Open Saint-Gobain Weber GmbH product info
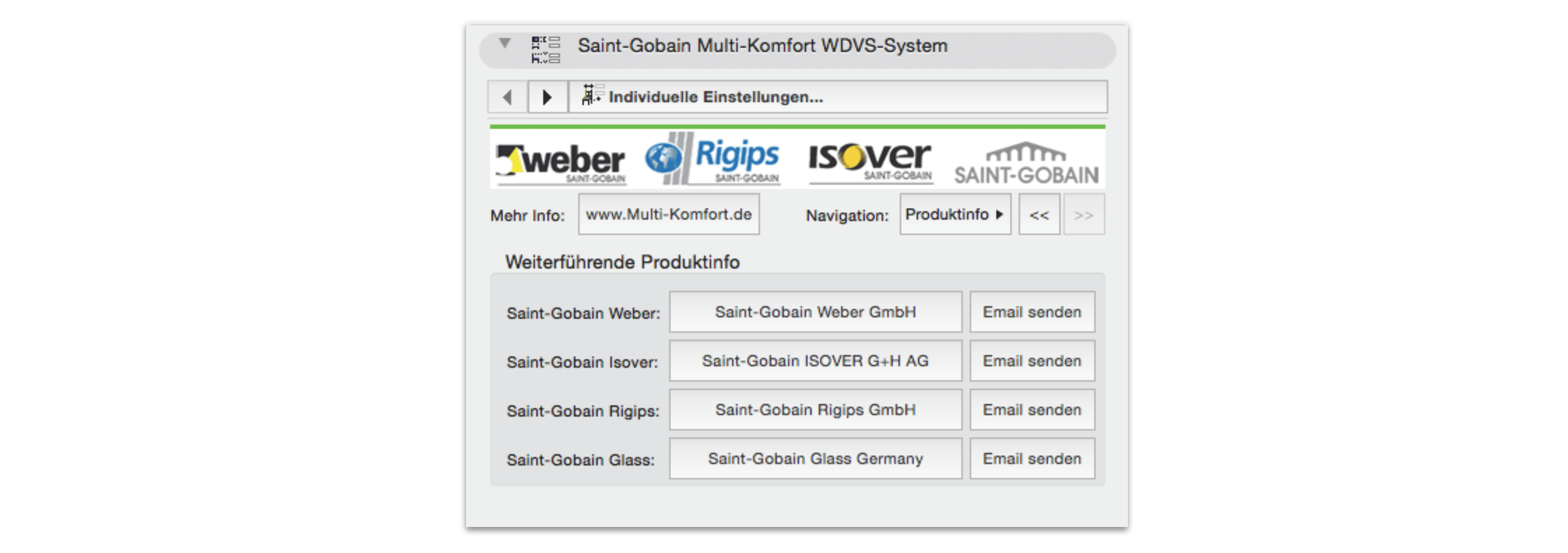The height and width of the screenshot is (553, 1568). (815, 312)
